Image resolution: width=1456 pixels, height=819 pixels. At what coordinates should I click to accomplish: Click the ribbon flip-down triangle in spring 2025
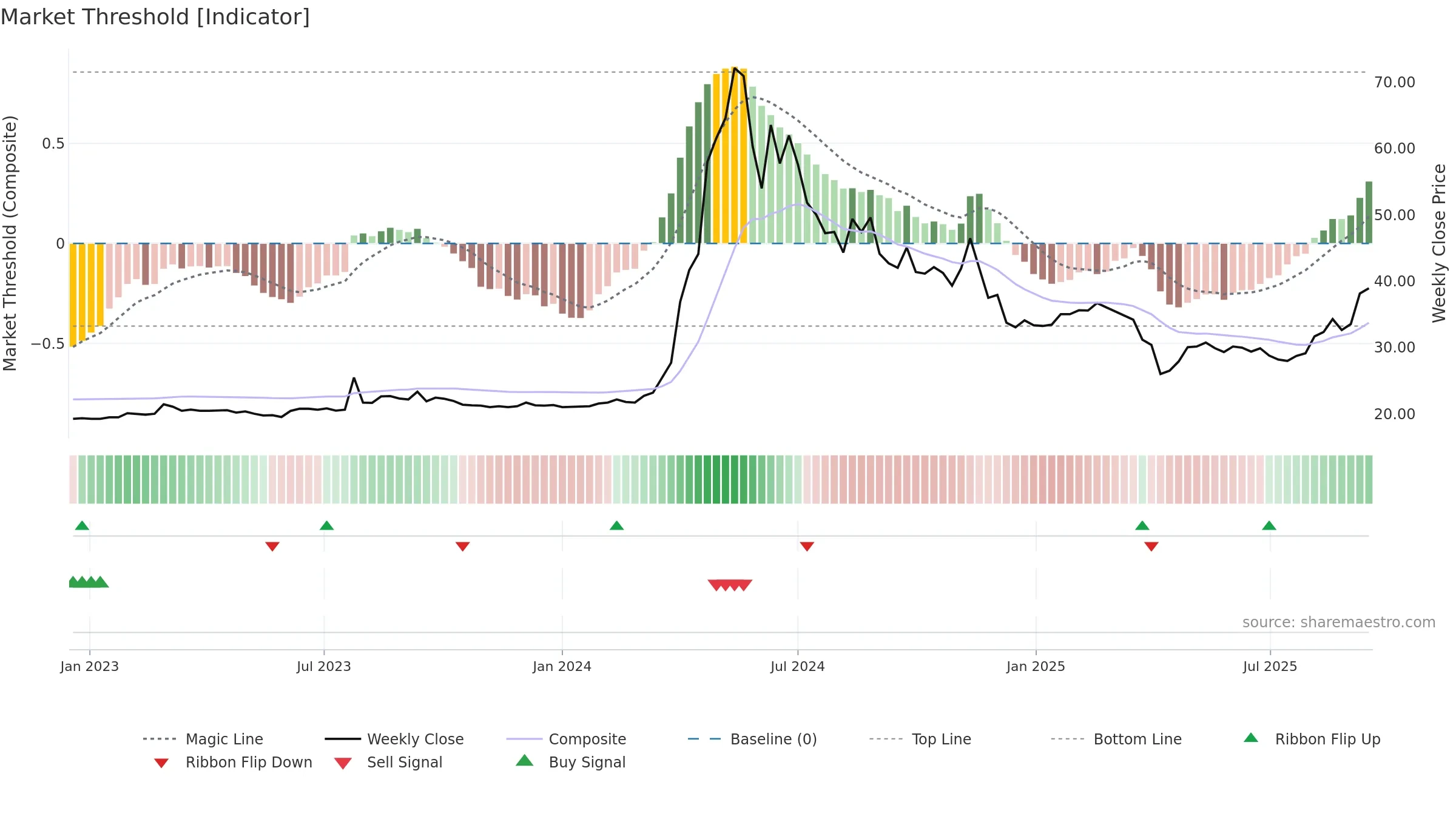[1151, 547]
